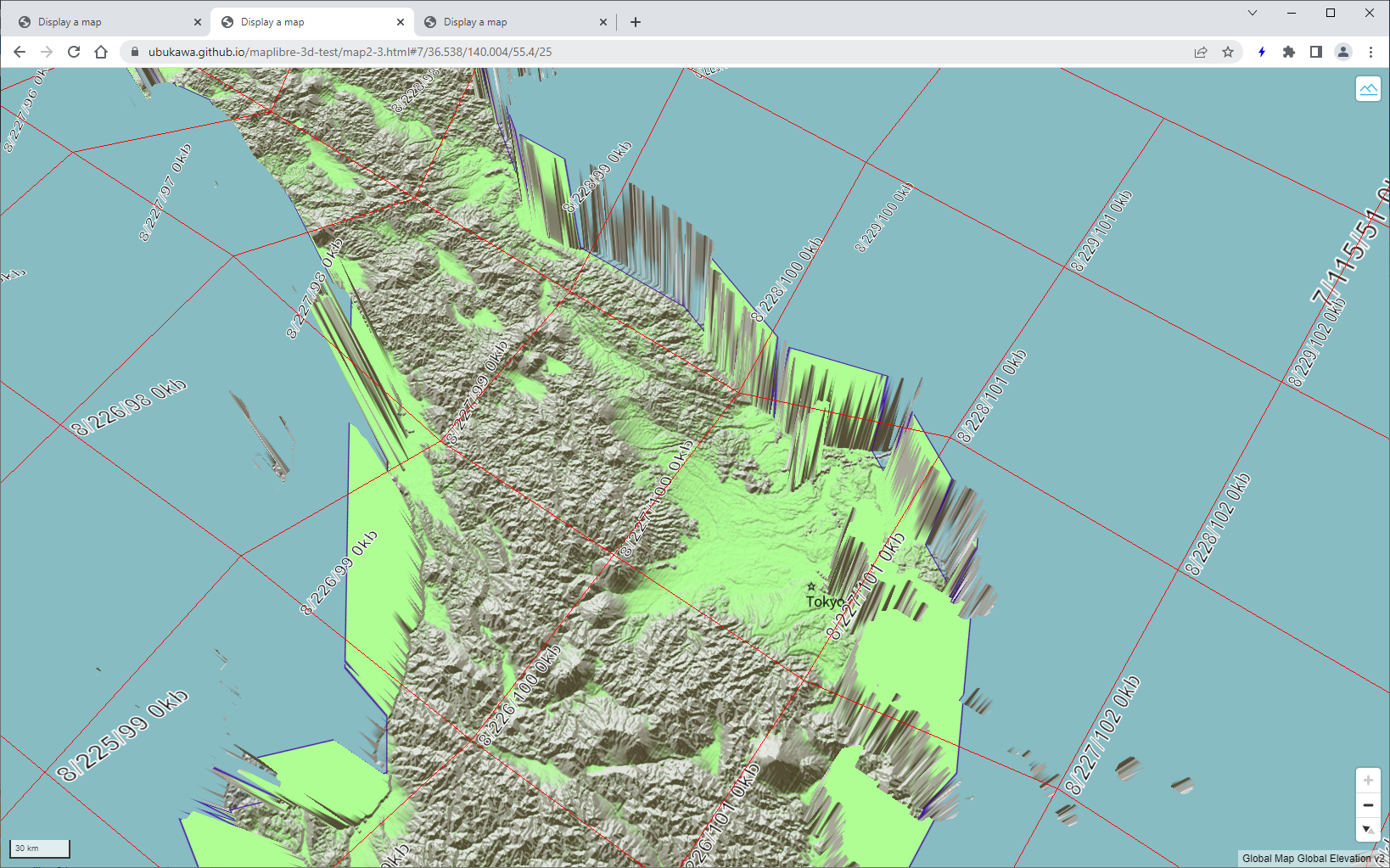Click the Tokyo city label
Image resolution: width=1390 pixels, height=868 pixels.
point(825,602)
